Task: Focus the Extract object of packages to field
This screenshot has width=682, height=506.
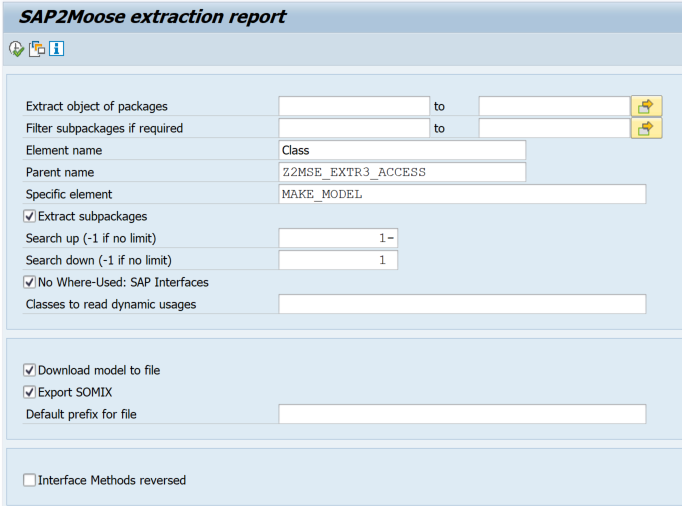Action: [555, 106]
